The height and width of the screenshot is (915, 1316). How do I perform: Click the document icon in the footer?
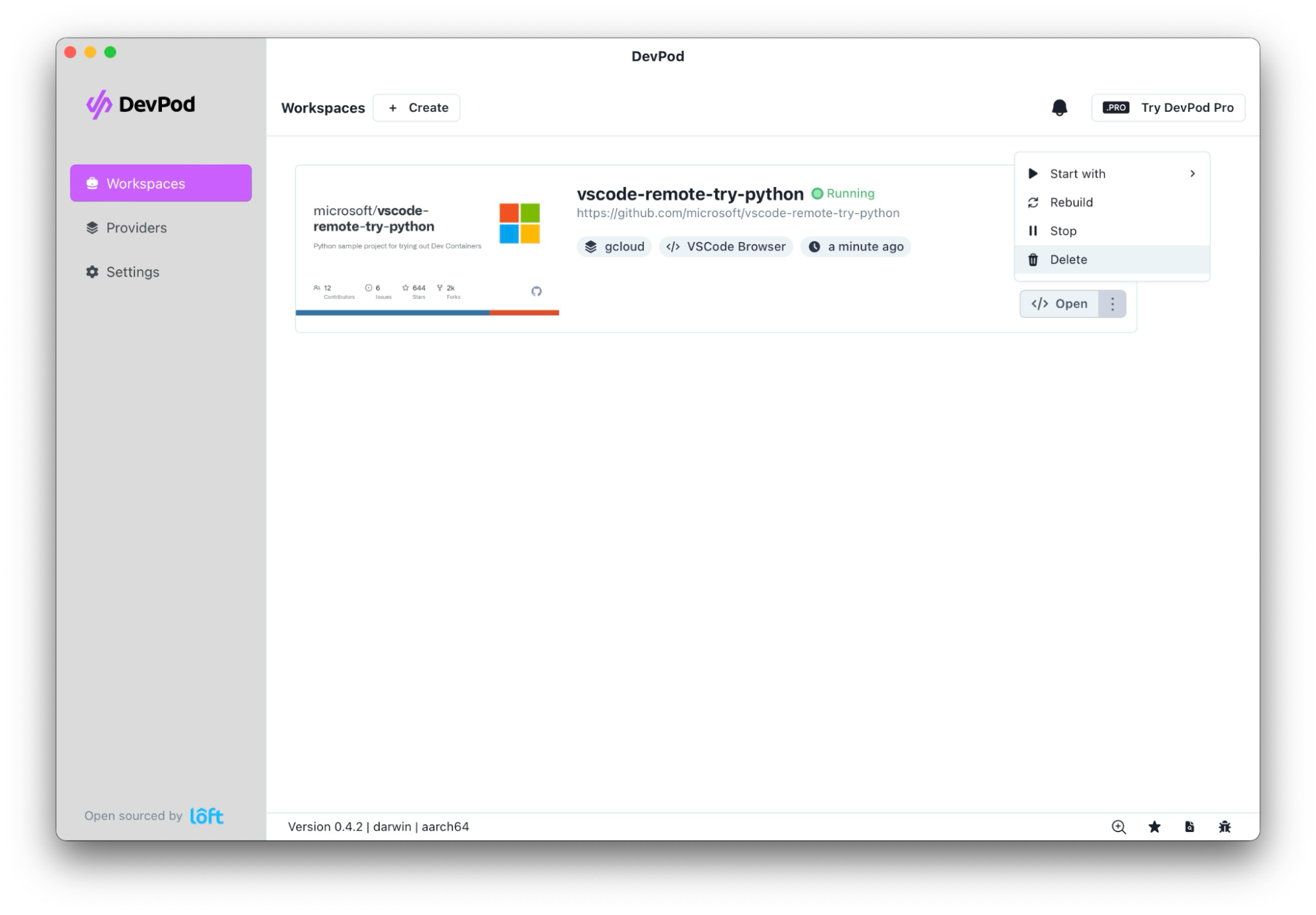[x=1189, y=827]
